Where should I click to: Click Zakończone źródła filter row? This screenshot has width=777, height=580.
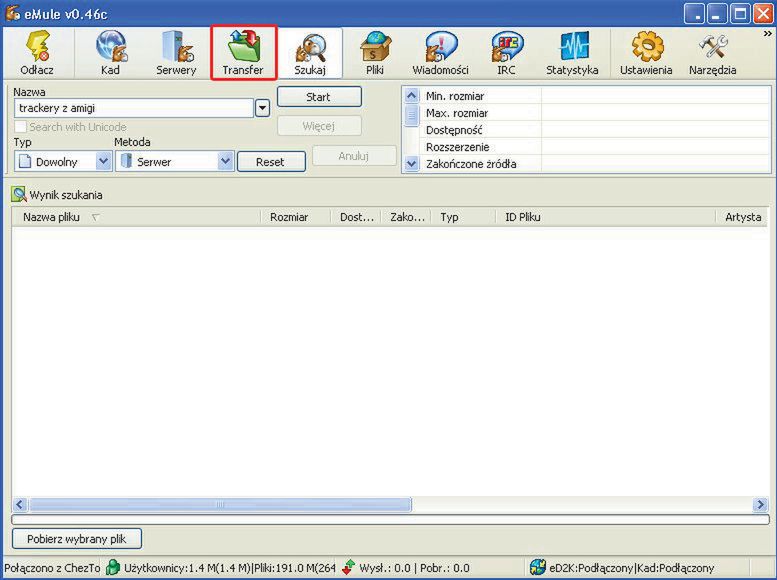tap(595, 164)
